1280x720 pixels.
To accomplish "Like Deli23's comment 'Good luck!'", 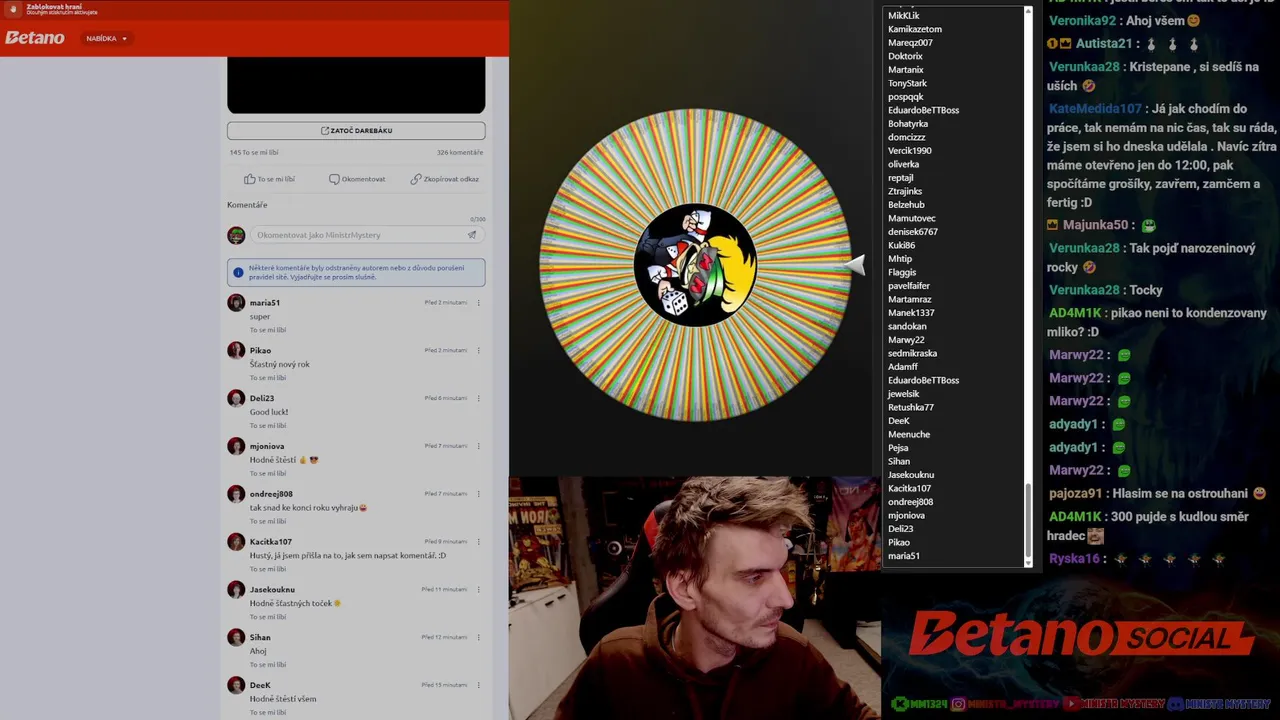I will [x=268, y=426].
